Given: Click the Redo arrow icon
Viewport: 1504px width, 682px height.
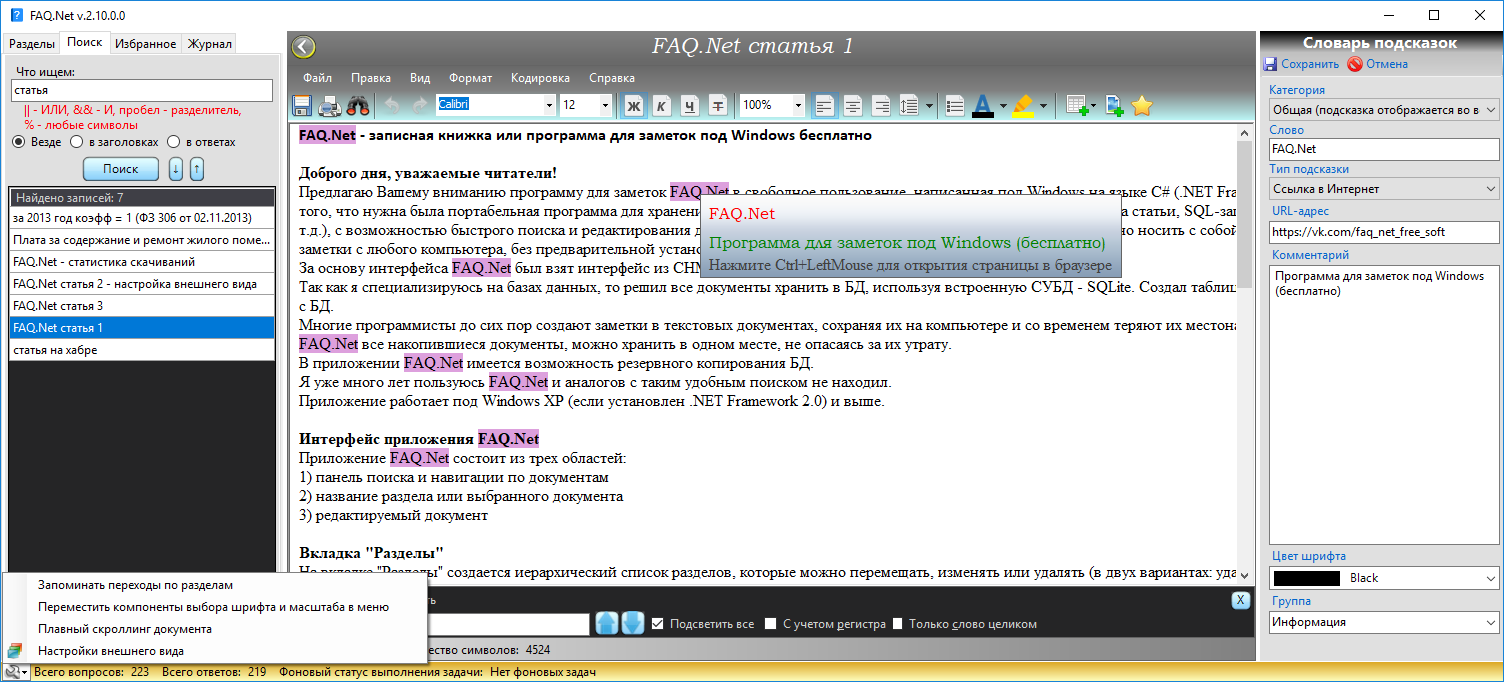Looking at the screenshot, I should pos(418,105).
